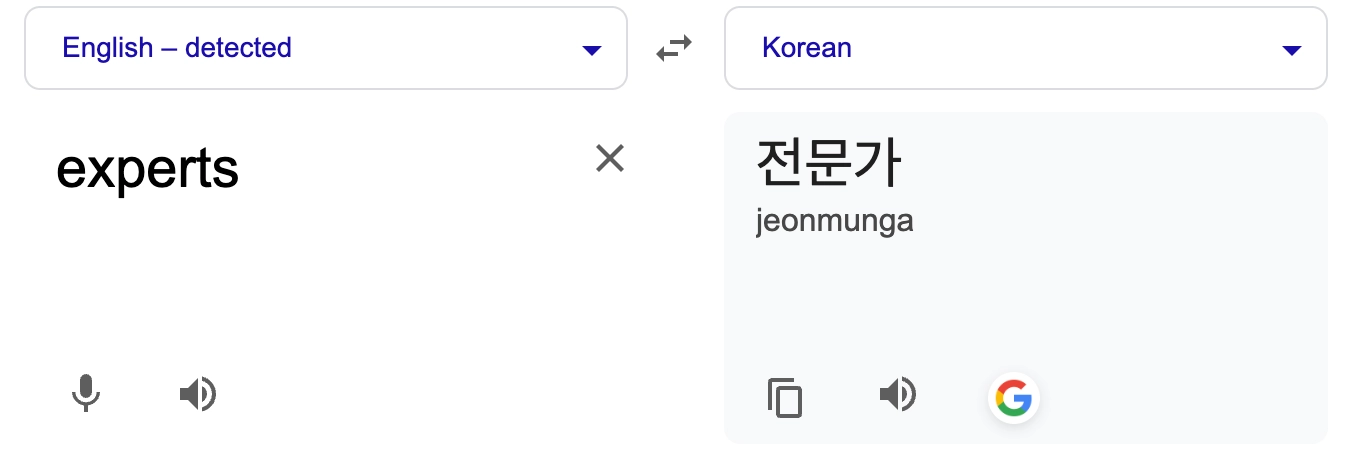Open the "English – detected" source language dropdown
The width and height of the screenshot is (1346, 472).
coord(325,48)
